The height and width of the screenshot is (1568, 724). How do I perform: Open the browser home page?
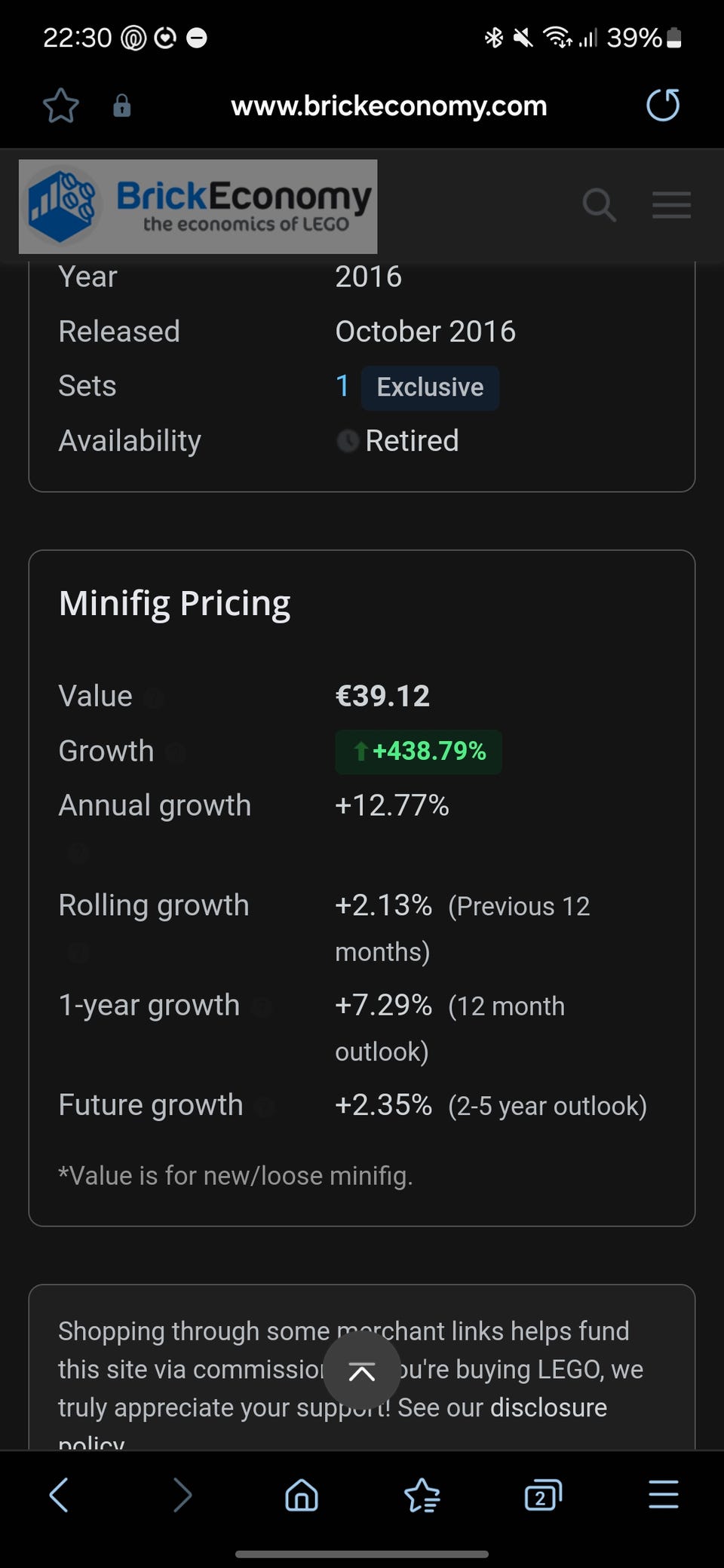pyautogui.click(x=302, y=1494)
